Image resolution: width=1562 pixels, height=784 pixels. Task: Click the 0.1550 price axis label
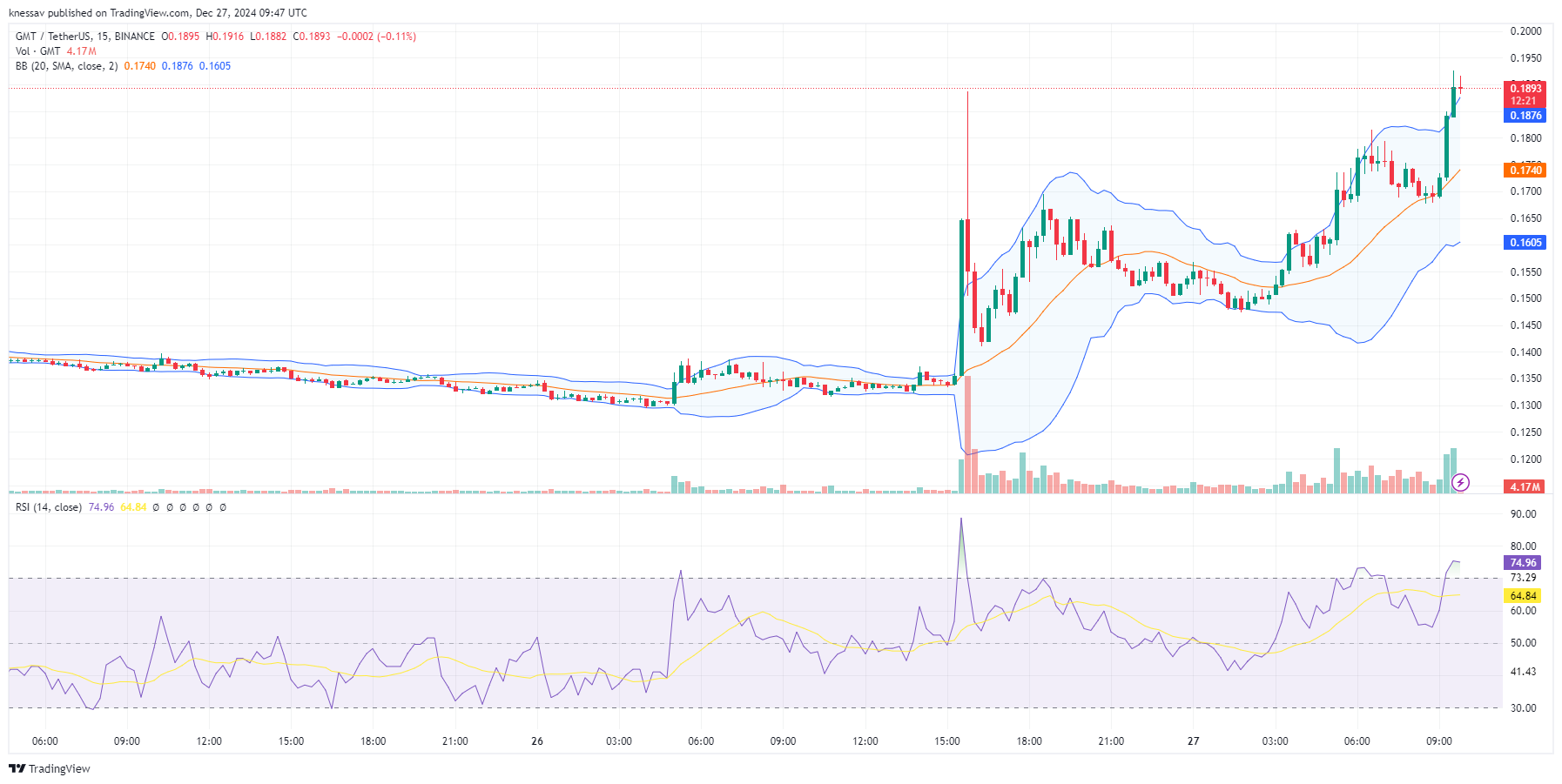pos(1525,272)
